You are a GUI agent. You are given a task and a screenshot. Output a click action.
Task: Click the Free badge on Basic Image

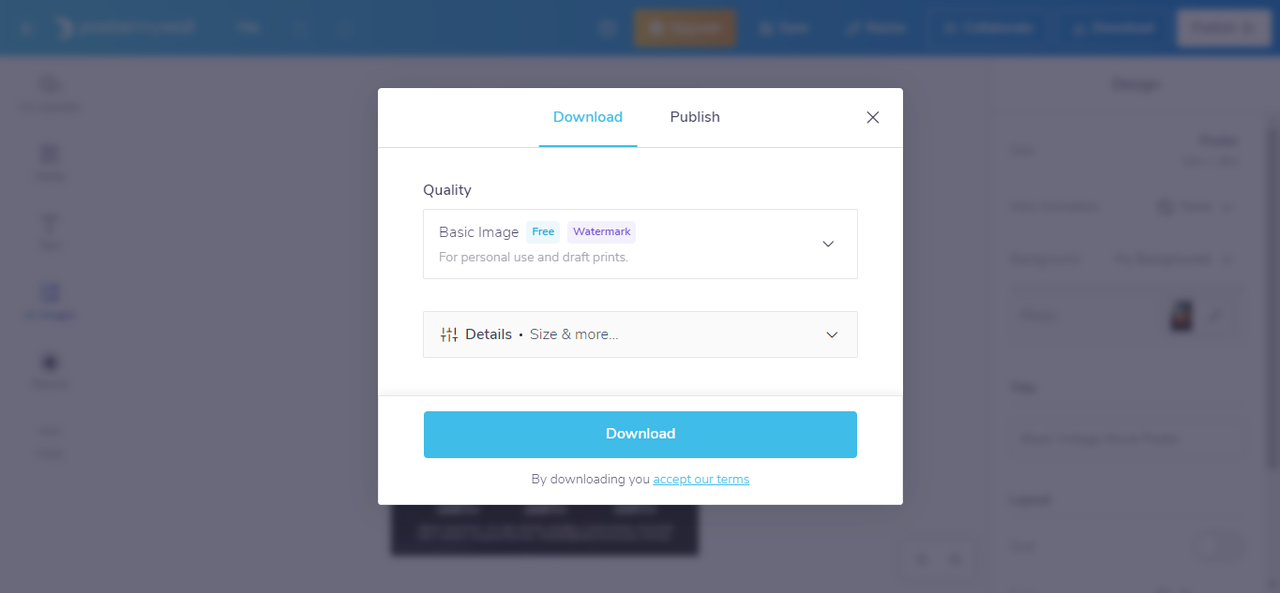coord(543,232)
